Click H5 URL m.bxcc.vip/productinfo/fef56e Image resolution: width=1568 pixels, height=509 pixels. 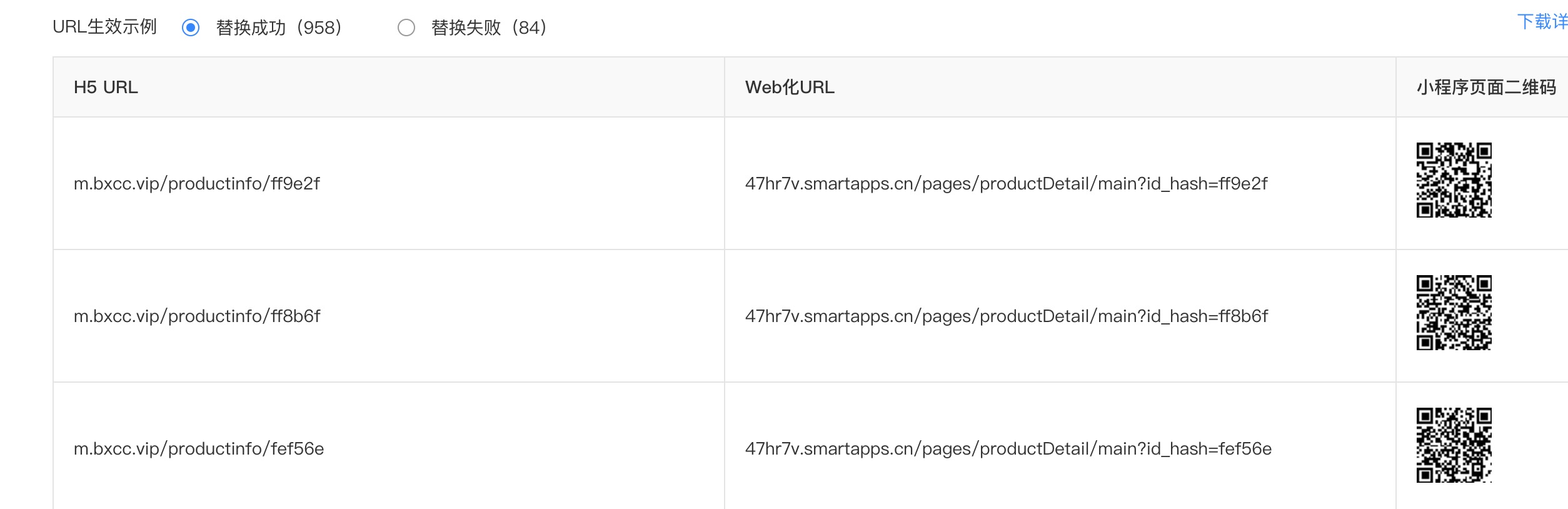[x=199, y=449]
